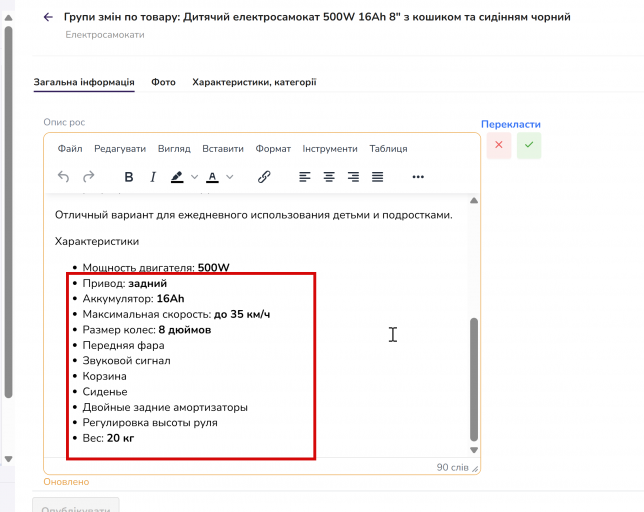
Task: Open text color dropdown arrow
Action: pos(230,177)
